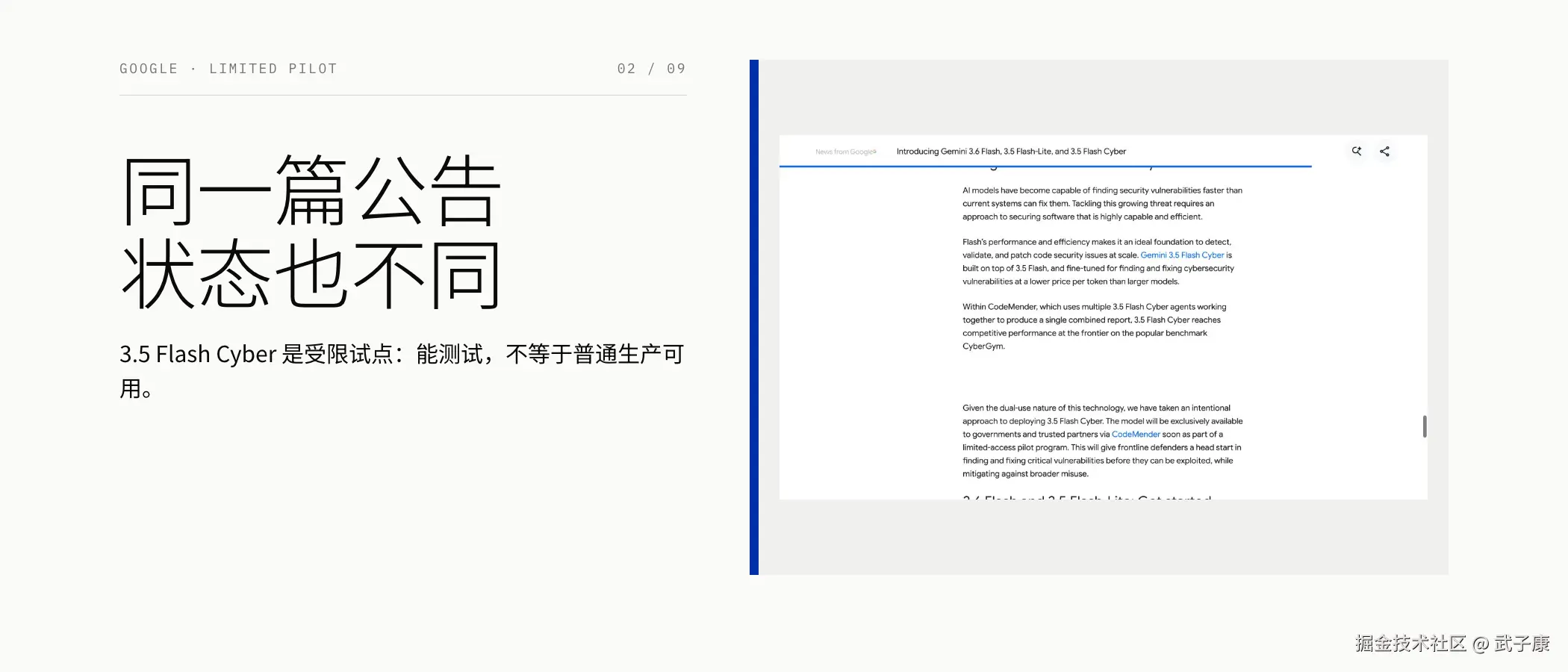Click the headline '同一篇公告'
This screenshot has width=1568, height=672.
tap(311, 190)
